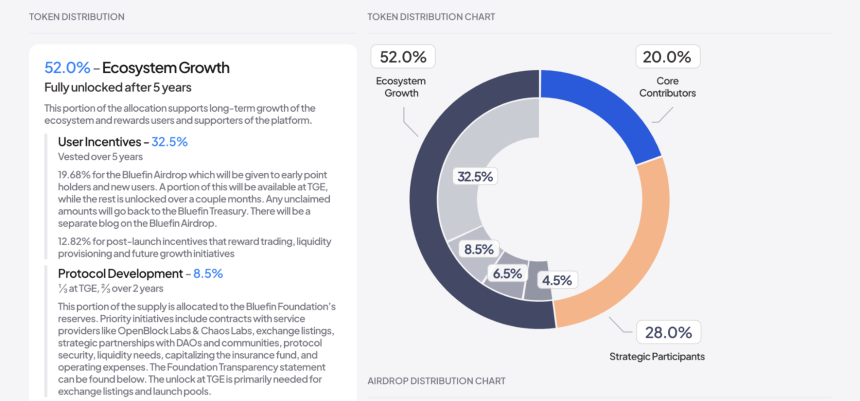Image resolution: width=860 pixels, height=401 pixels.
Task: Select the Token Distribution section header
Action: 77,17
